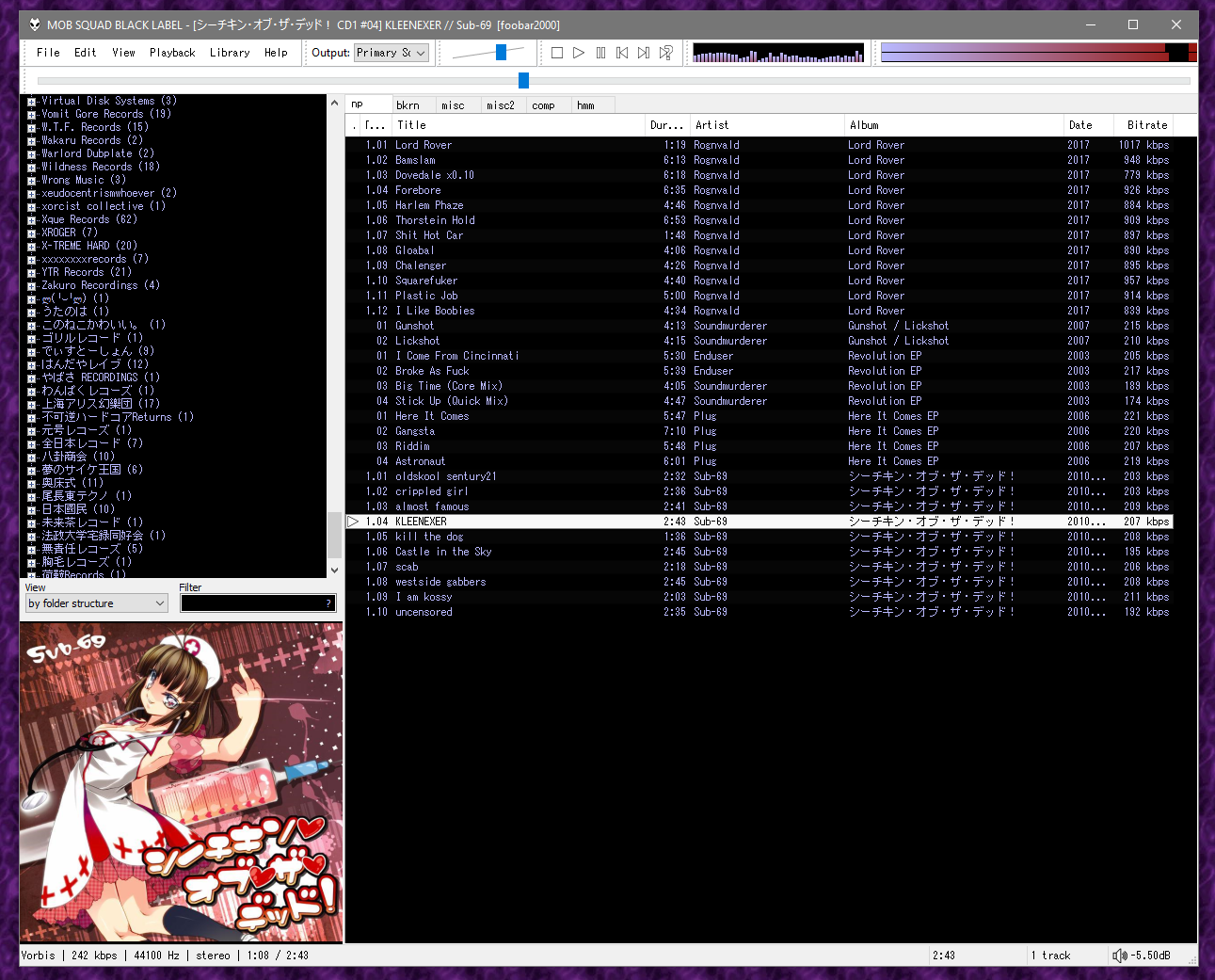
Task: Select the track 'Astronaut' by Plug
Action: [x=759, y=461]
